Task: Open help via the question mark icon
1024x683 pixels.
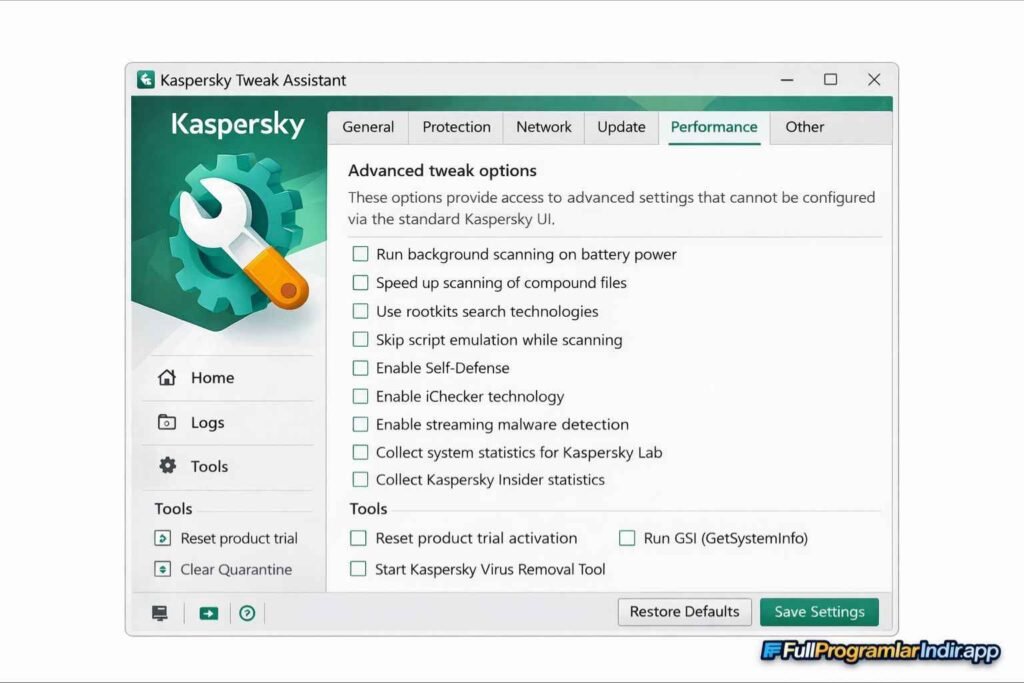Action: click(x=247, y=612)
